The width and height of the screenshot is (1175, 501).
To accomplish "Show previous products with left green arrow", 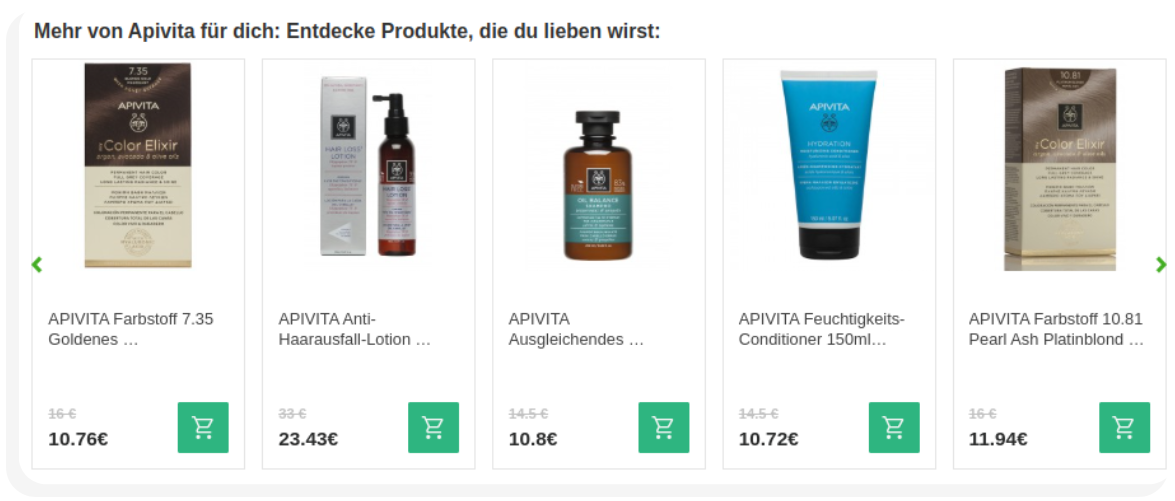I will [37, 264].
